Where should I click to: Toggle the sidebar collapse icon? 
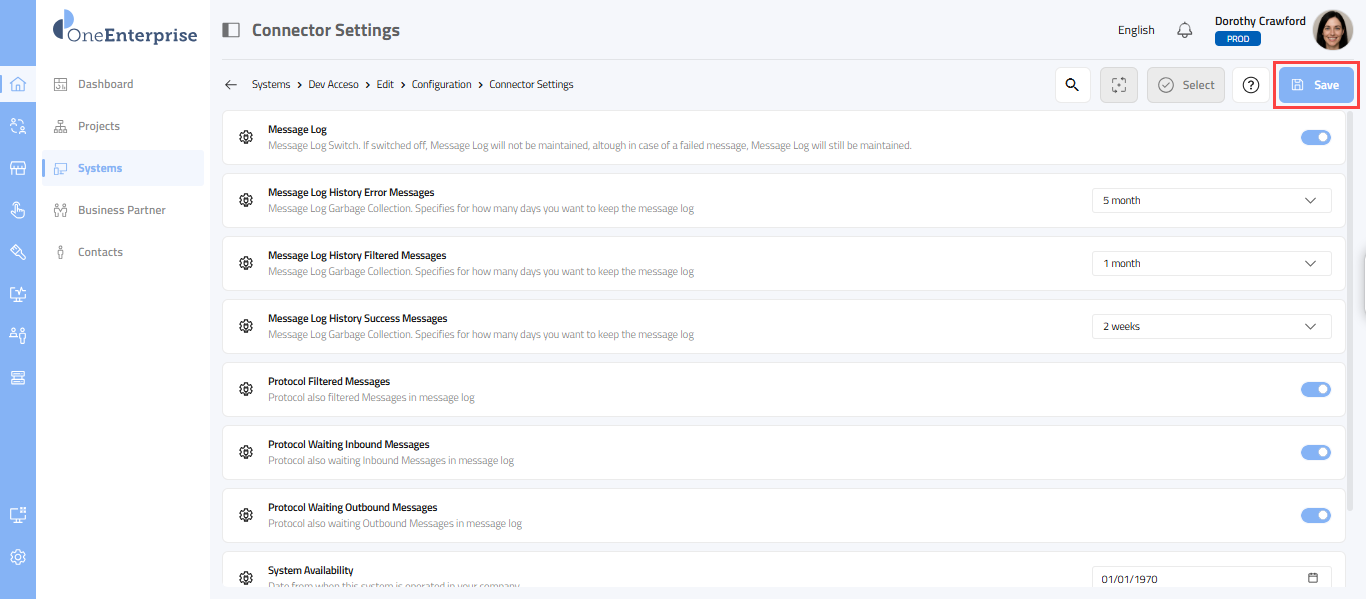[x=231, y=30]
